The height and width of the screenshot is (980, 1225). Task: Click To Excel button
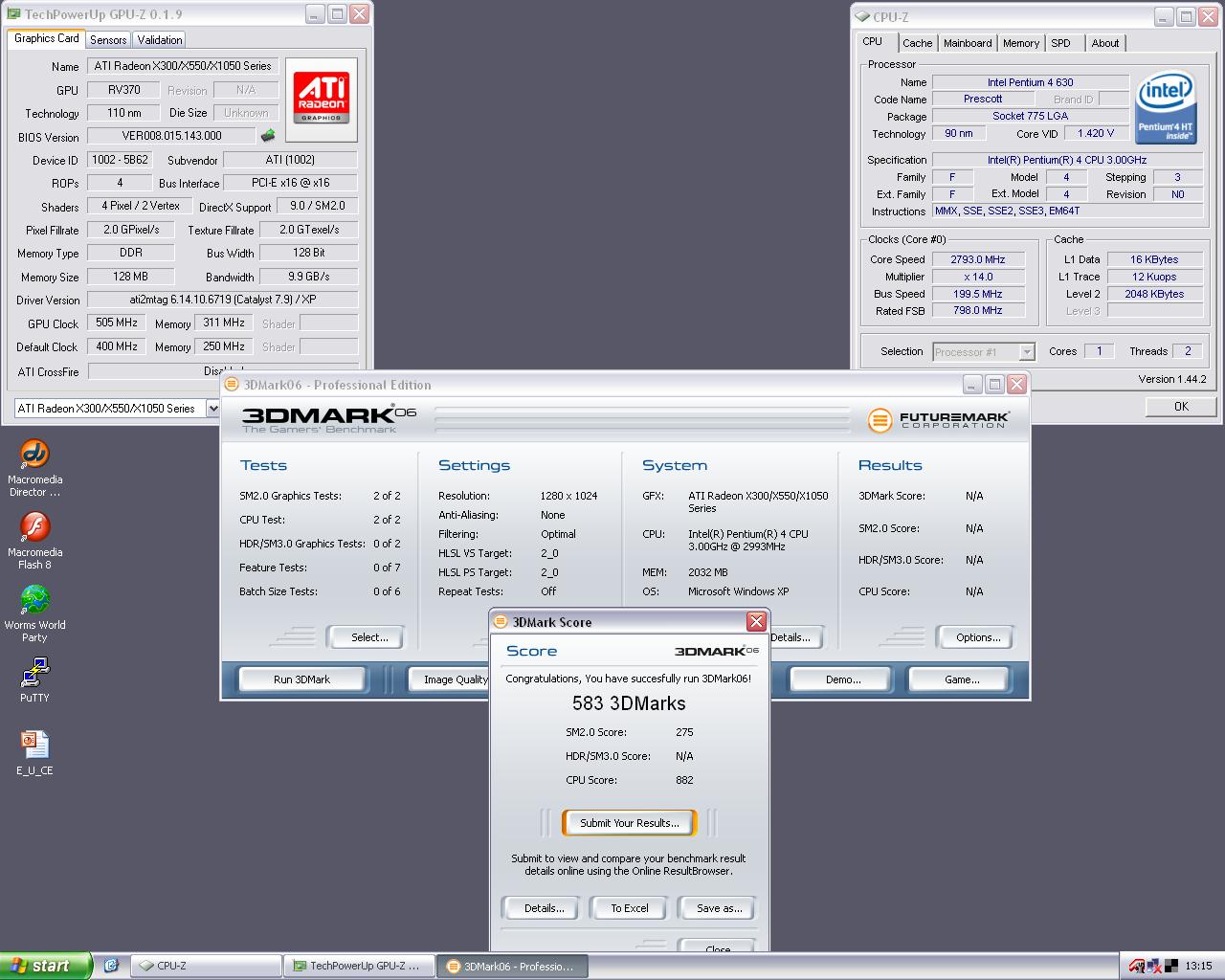coord(630,908)
